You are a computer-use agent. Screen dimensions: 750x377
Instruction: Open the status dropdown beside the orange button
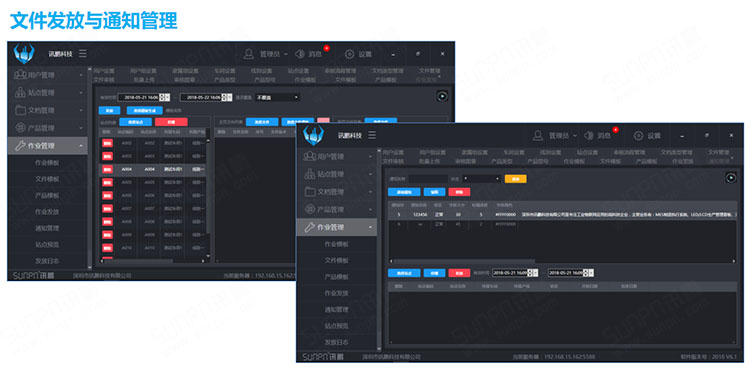pyautogui.click(x=481, y=178)
